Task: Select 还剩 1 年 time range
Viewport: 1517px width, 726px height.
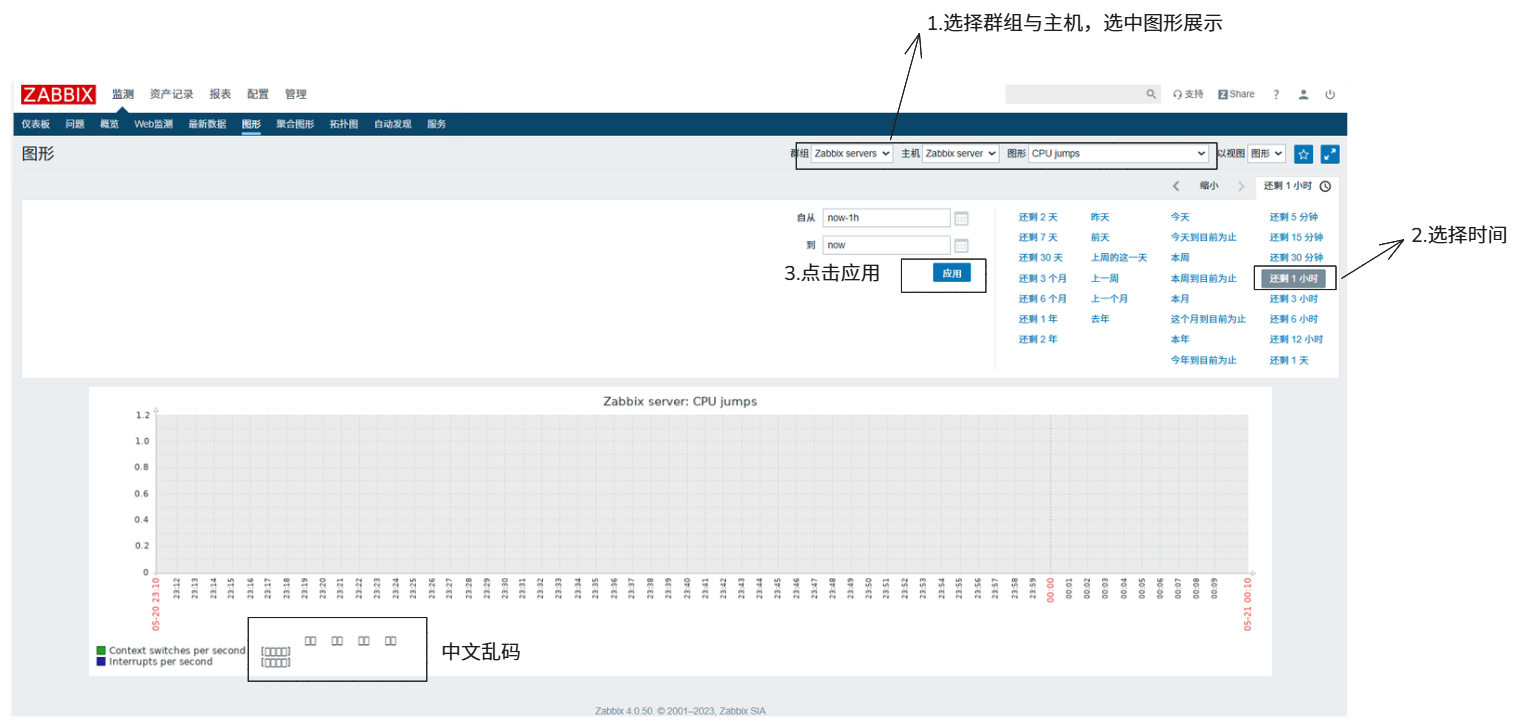Action: pyautogui.click(x=1038, y=319)
